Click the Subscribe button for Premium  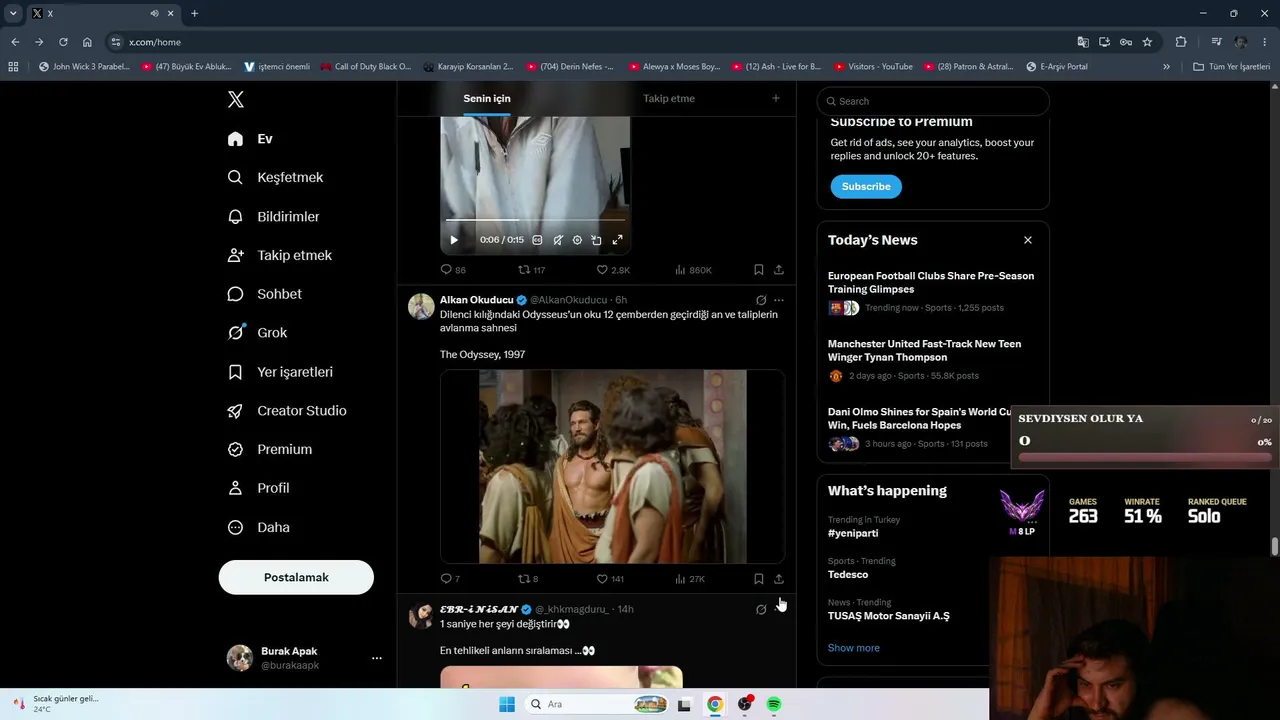[x=866, y=187]
